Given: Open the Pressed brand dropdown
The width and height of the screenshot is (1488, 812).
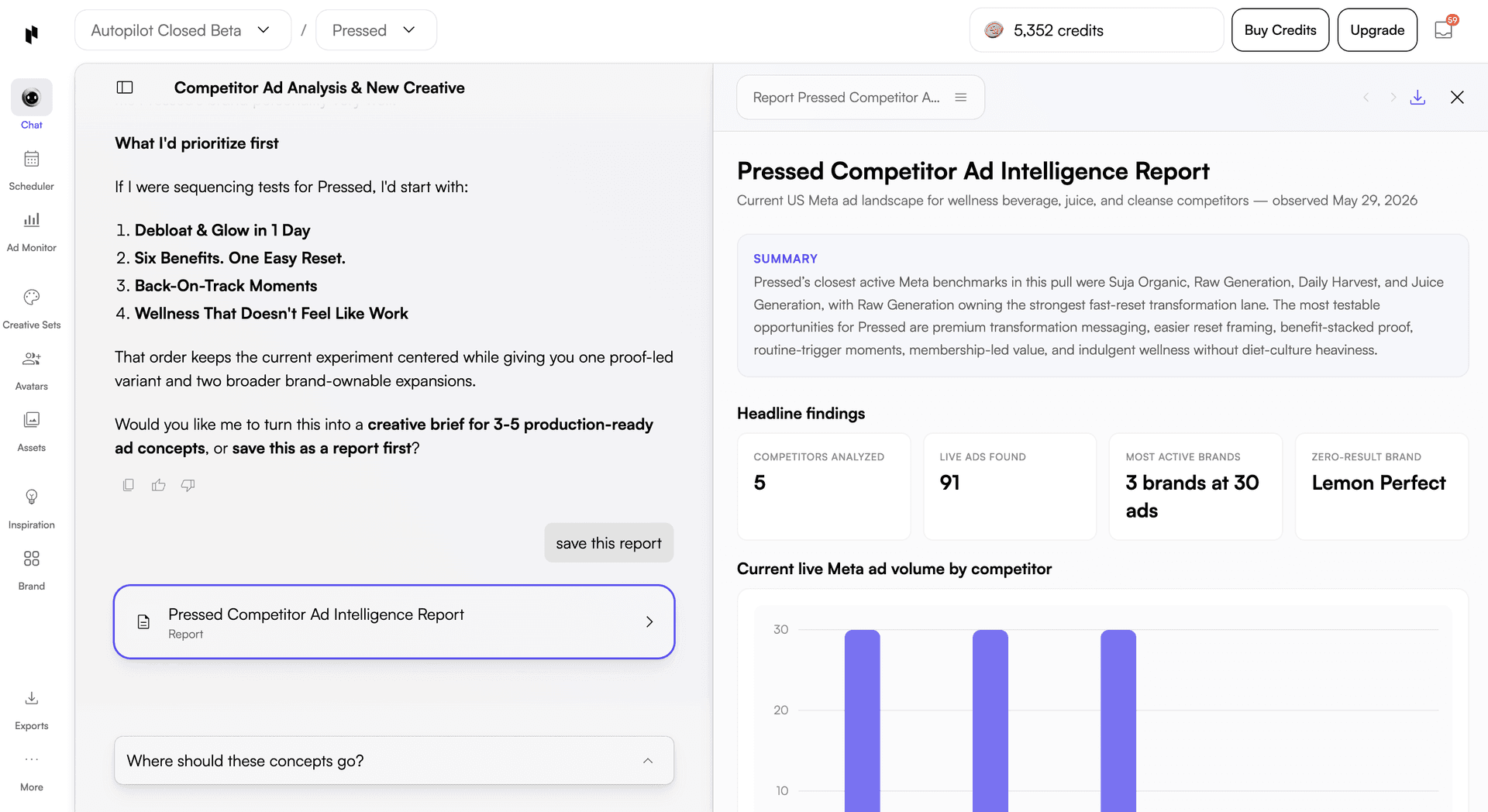Looking at the screenshot, I should [376, 30].
